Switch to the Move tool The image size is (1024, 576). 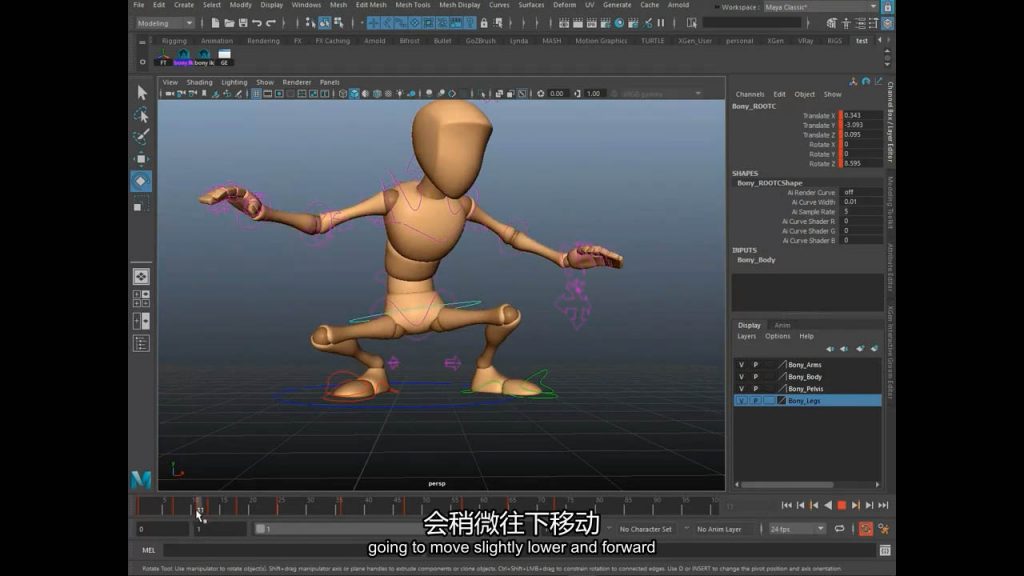[x=141, y=159]
